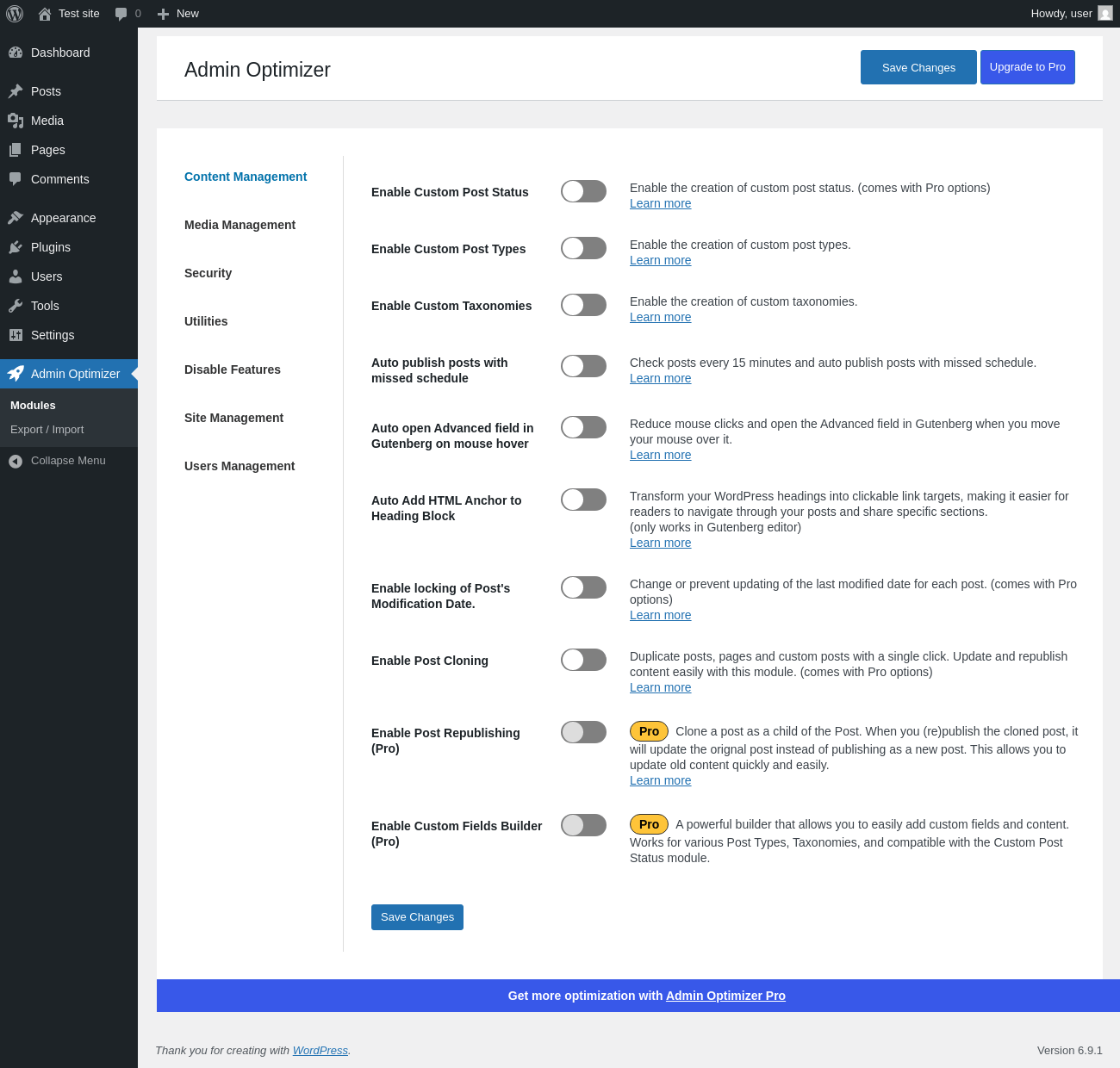The height and width of the screenshot is (1068, 1120).
Task: Select the Content Management tab
Action: pyautogui.click(x=246, y=177)
